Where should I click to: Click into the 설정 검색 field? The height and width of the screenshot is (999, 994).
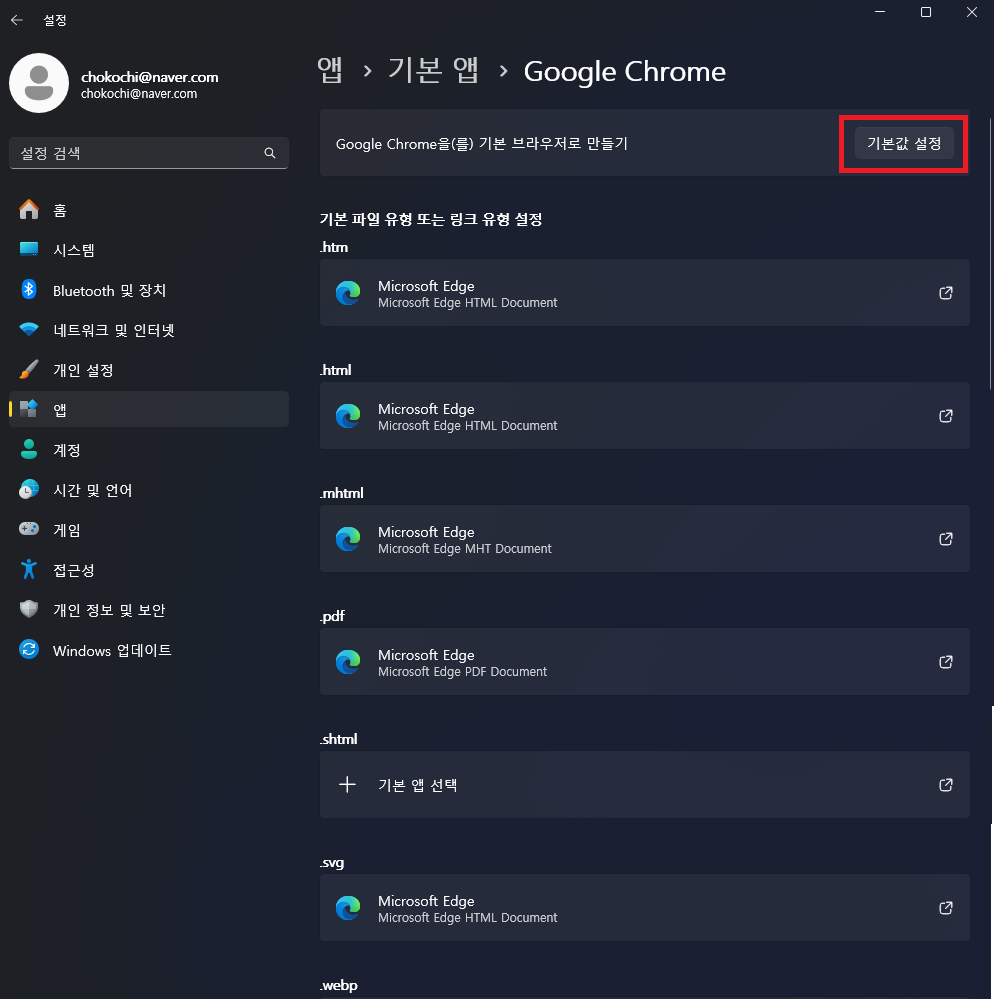[x=148, y=153]
